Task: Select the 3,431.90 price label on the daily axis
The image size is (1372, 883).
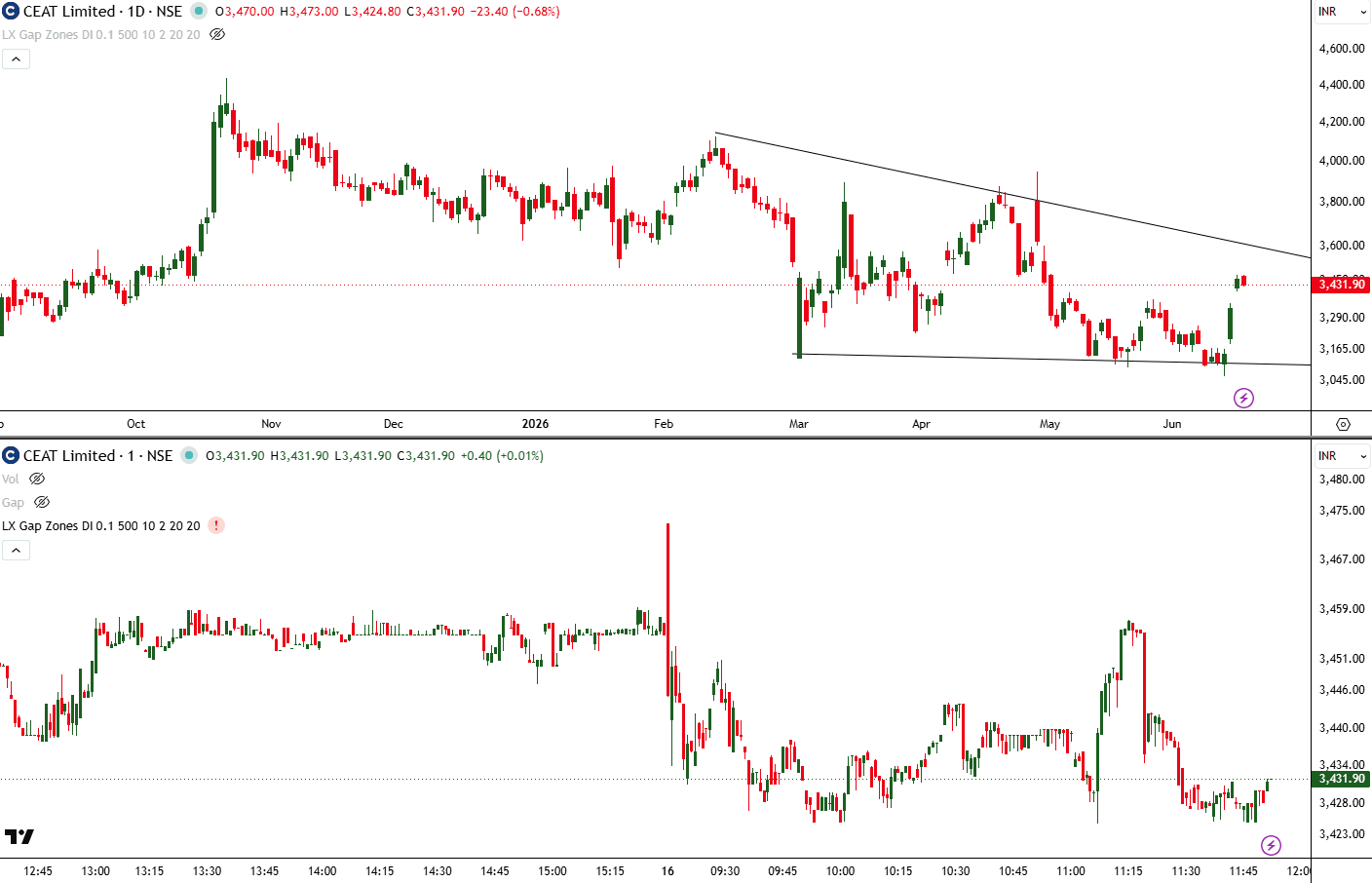Action: [x=1342, y=285]
